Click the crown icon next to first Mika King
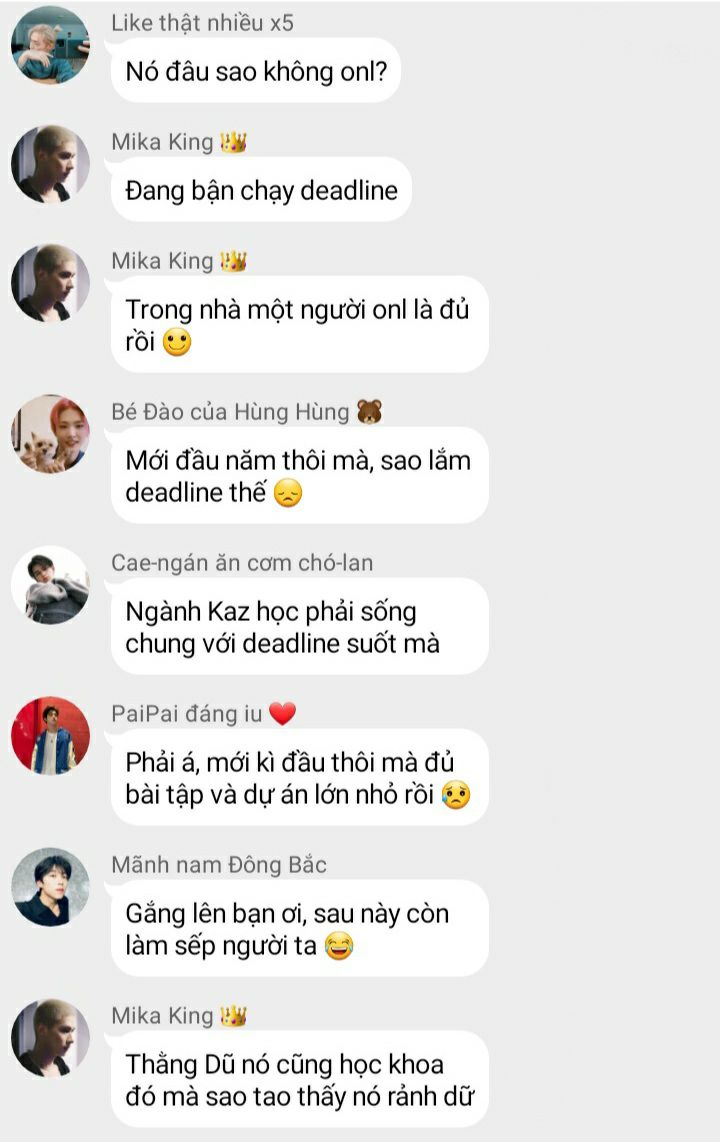Viewport: 720px width, 1142px height. point(234,141)
